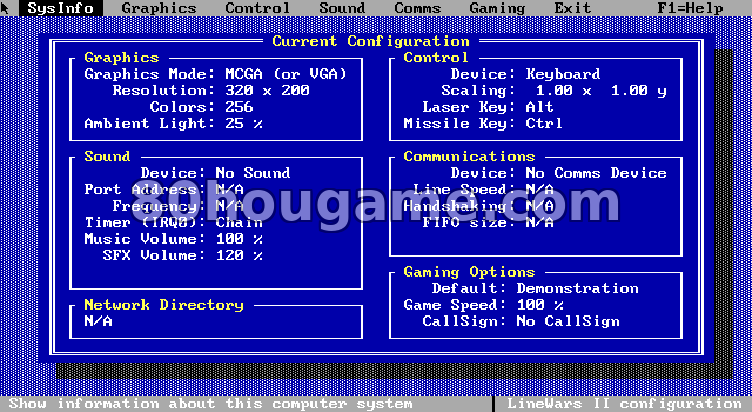Open the Comms menu

[417, 8]
